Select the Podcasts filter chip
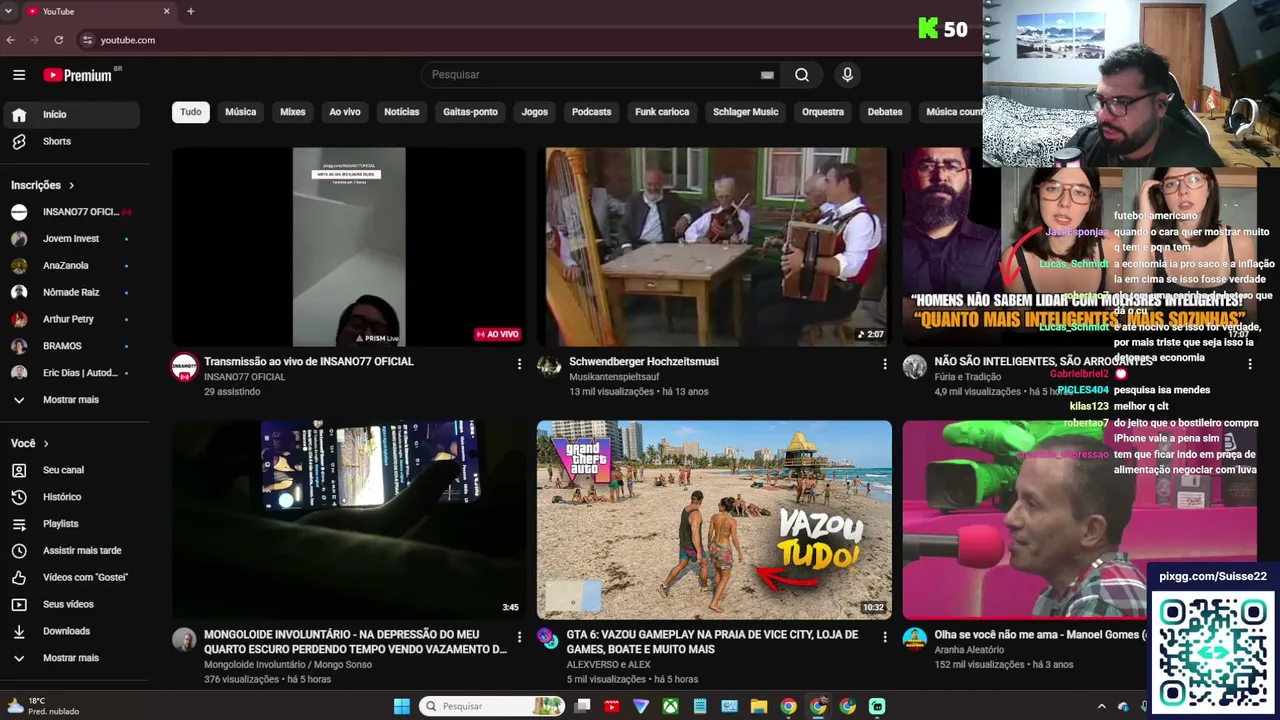Screen dimensions: 1280x720 point(592,112)
